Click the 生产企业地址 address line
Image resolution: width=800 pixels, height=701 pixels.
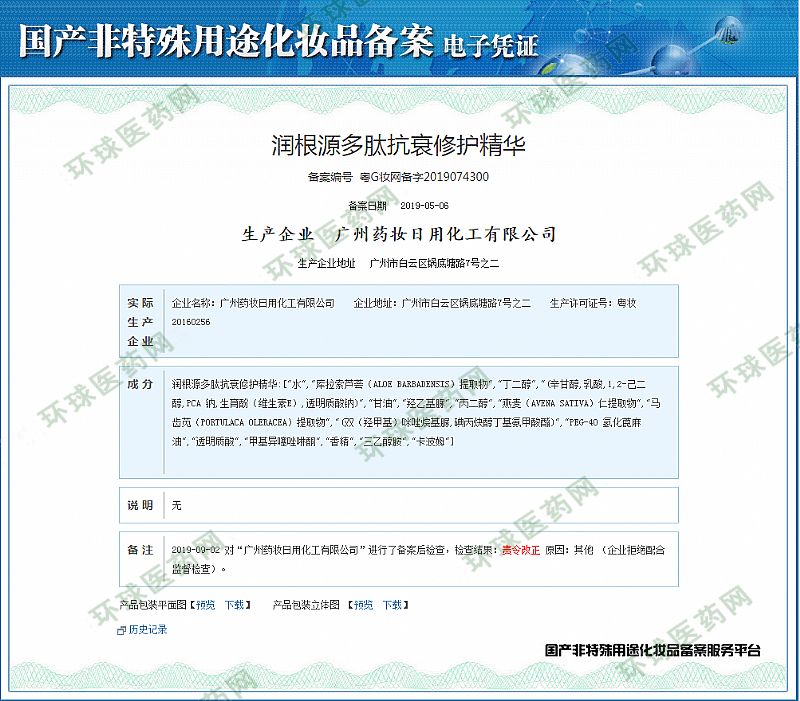pyautogui.click(x=398, y=263)
